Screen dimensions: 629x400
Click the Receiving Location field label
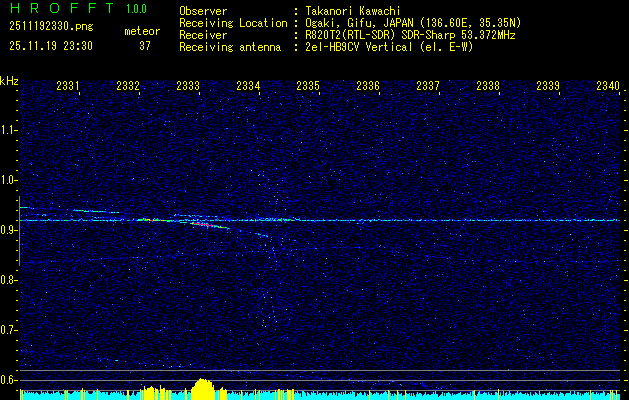(233, 23)
